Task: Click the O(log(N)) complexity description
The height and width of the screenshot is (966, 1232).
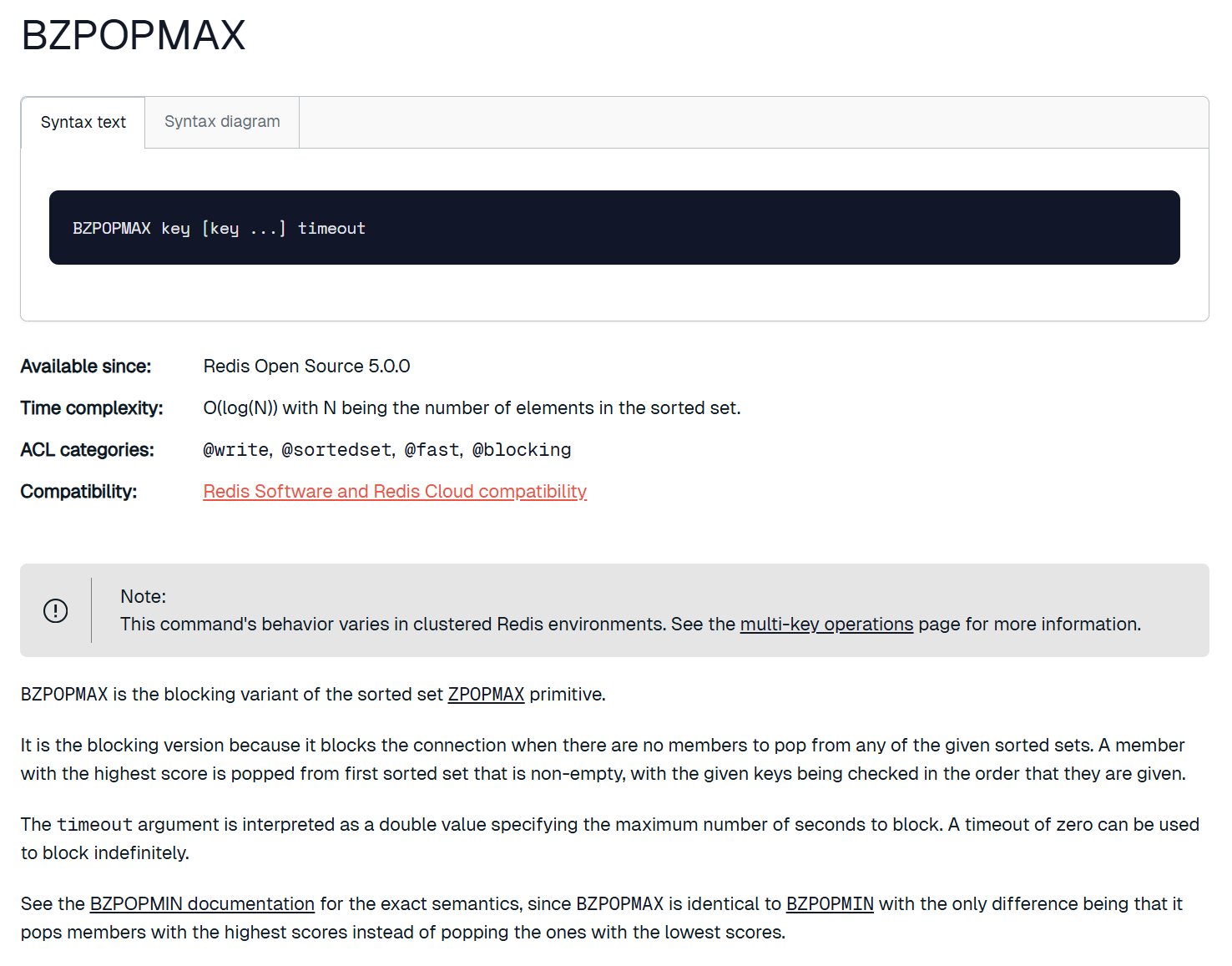Action: coord(472,408)
